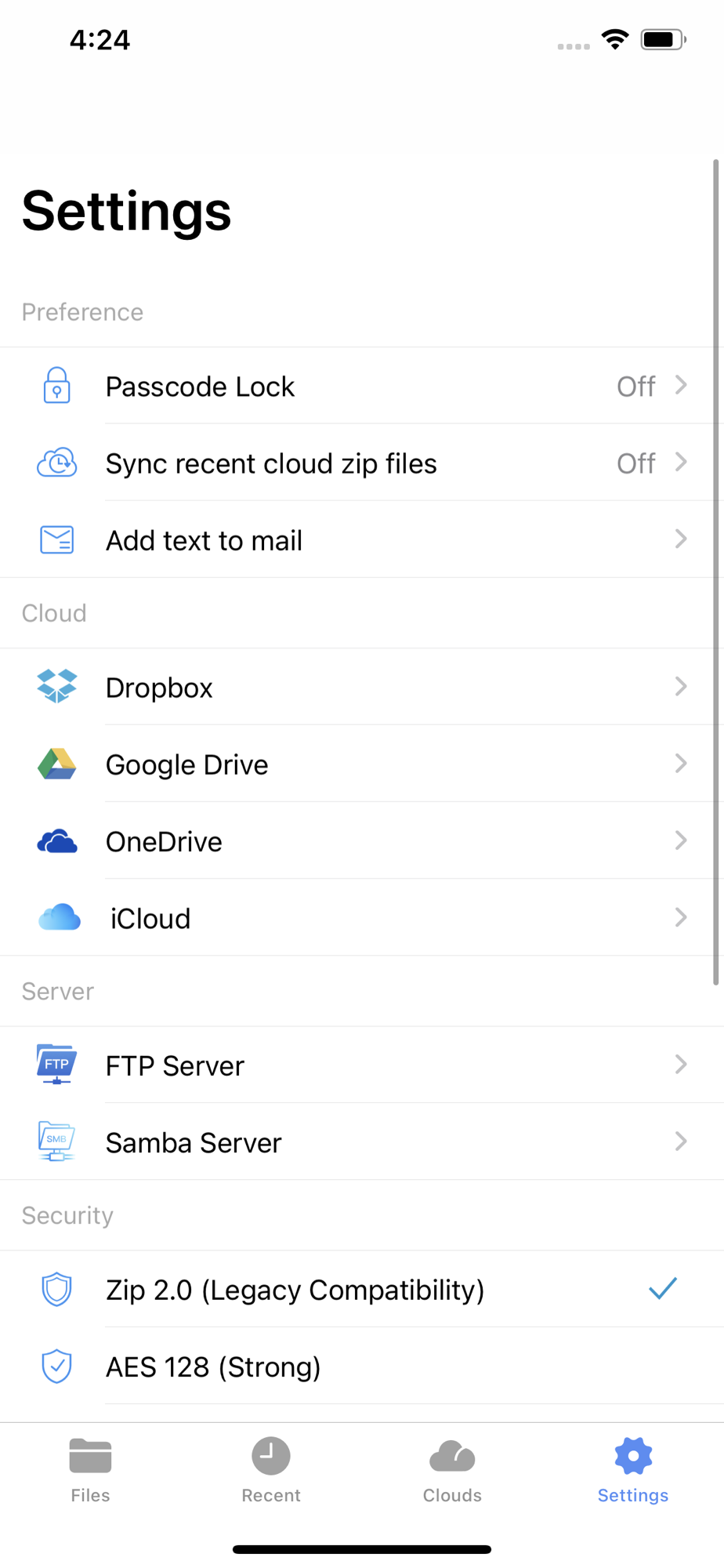Tap the Security section header
The width and height of the screenshot is (724, 1568).
pos(67,1216)
